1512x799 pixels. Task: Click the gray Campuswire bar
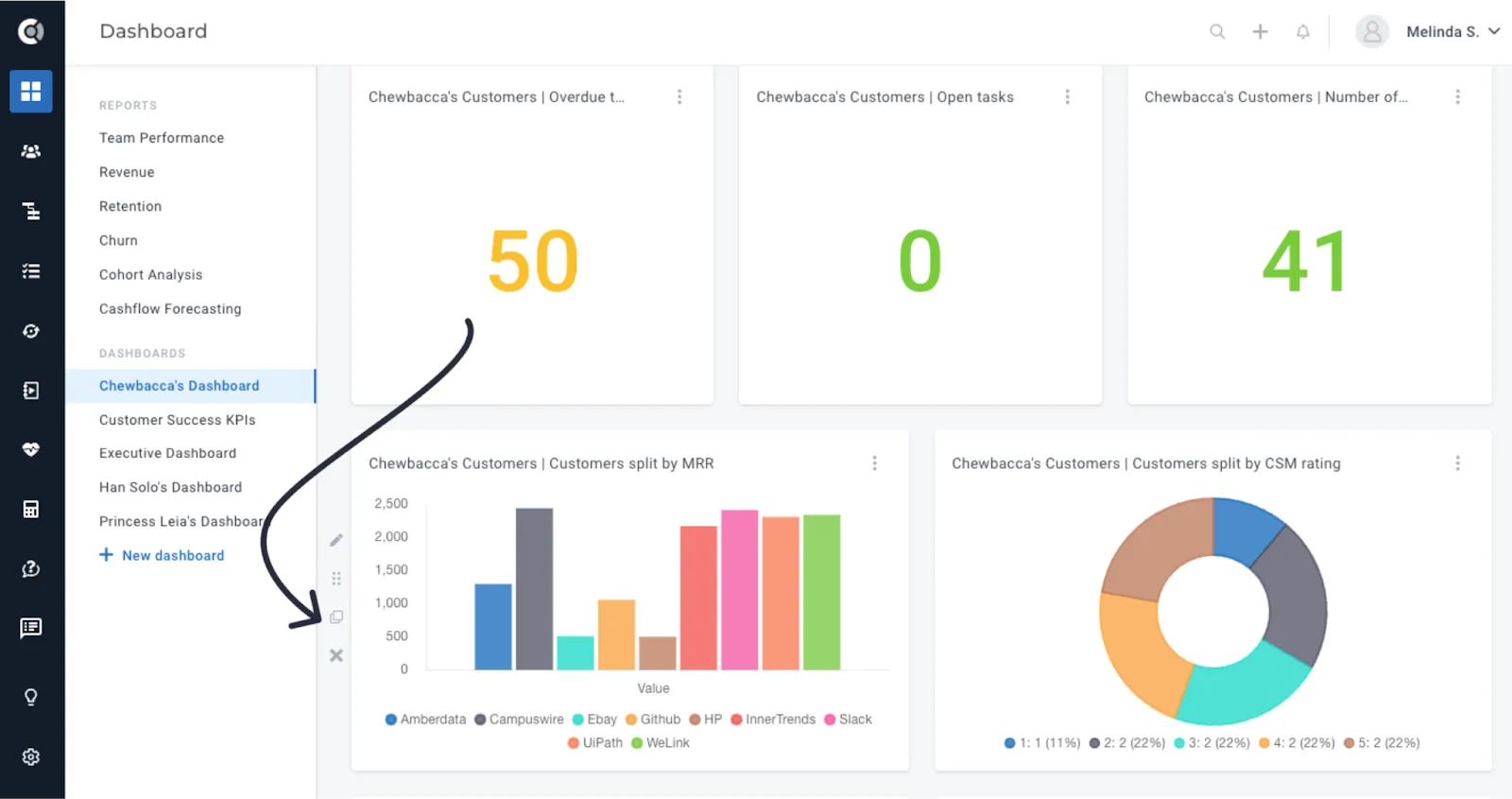(534, 589)
